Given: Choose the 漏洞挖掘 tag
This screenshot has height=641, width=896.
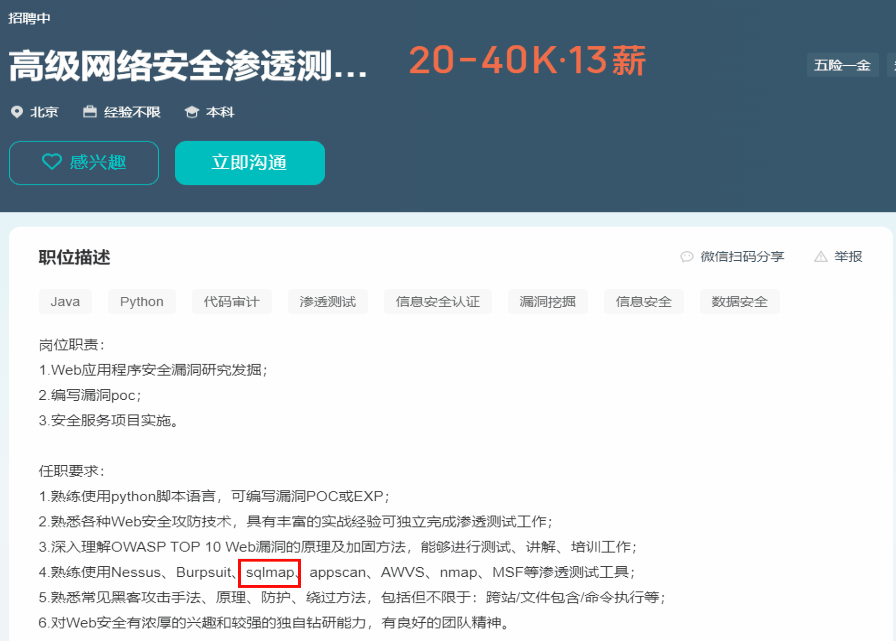Looking at the screenshot, I should (x=548, y=302).
